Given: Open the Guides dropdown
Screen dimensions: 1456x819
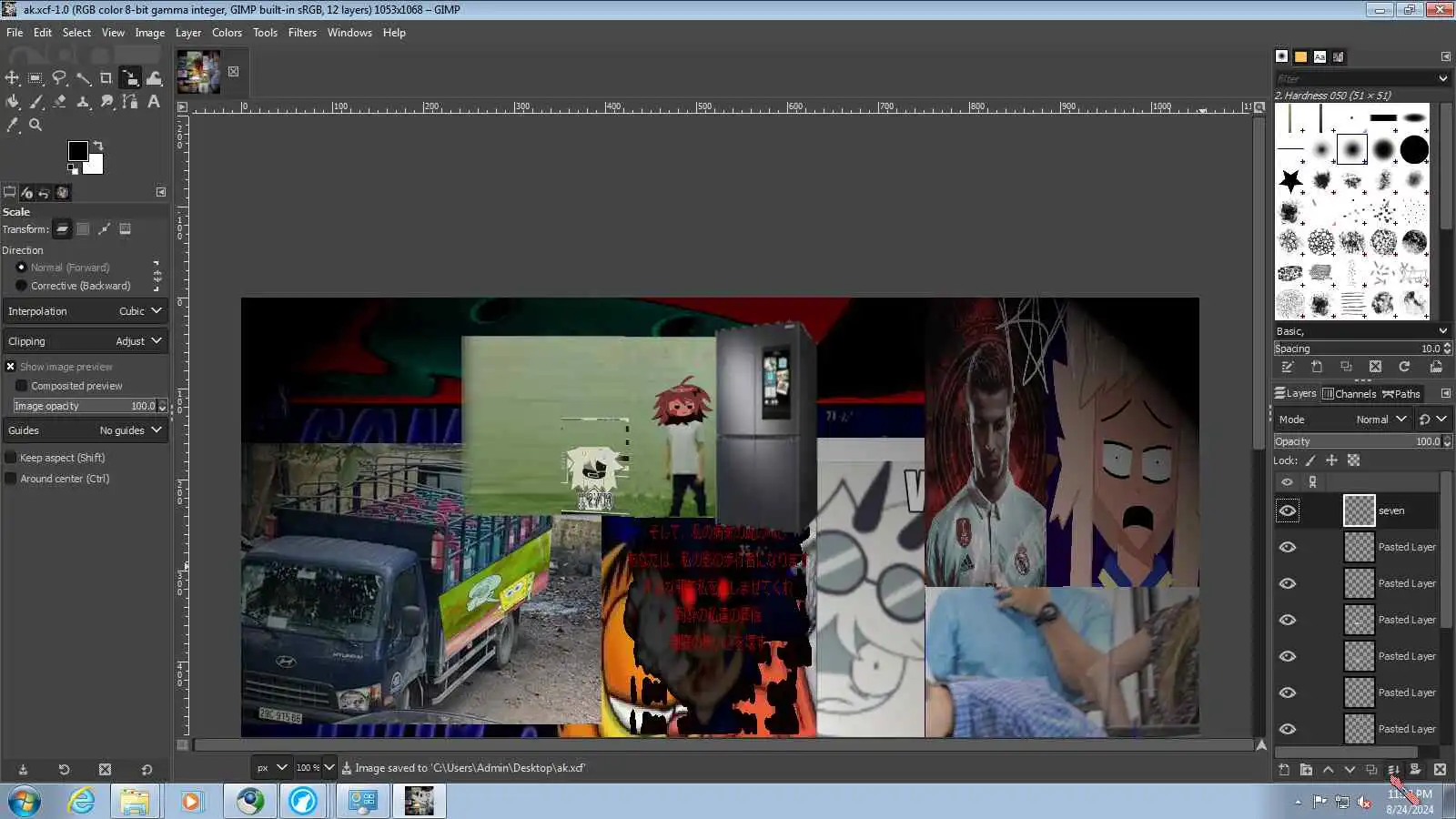Looking at the screenshot, I should pyautogui.click(x=86, y=430).
